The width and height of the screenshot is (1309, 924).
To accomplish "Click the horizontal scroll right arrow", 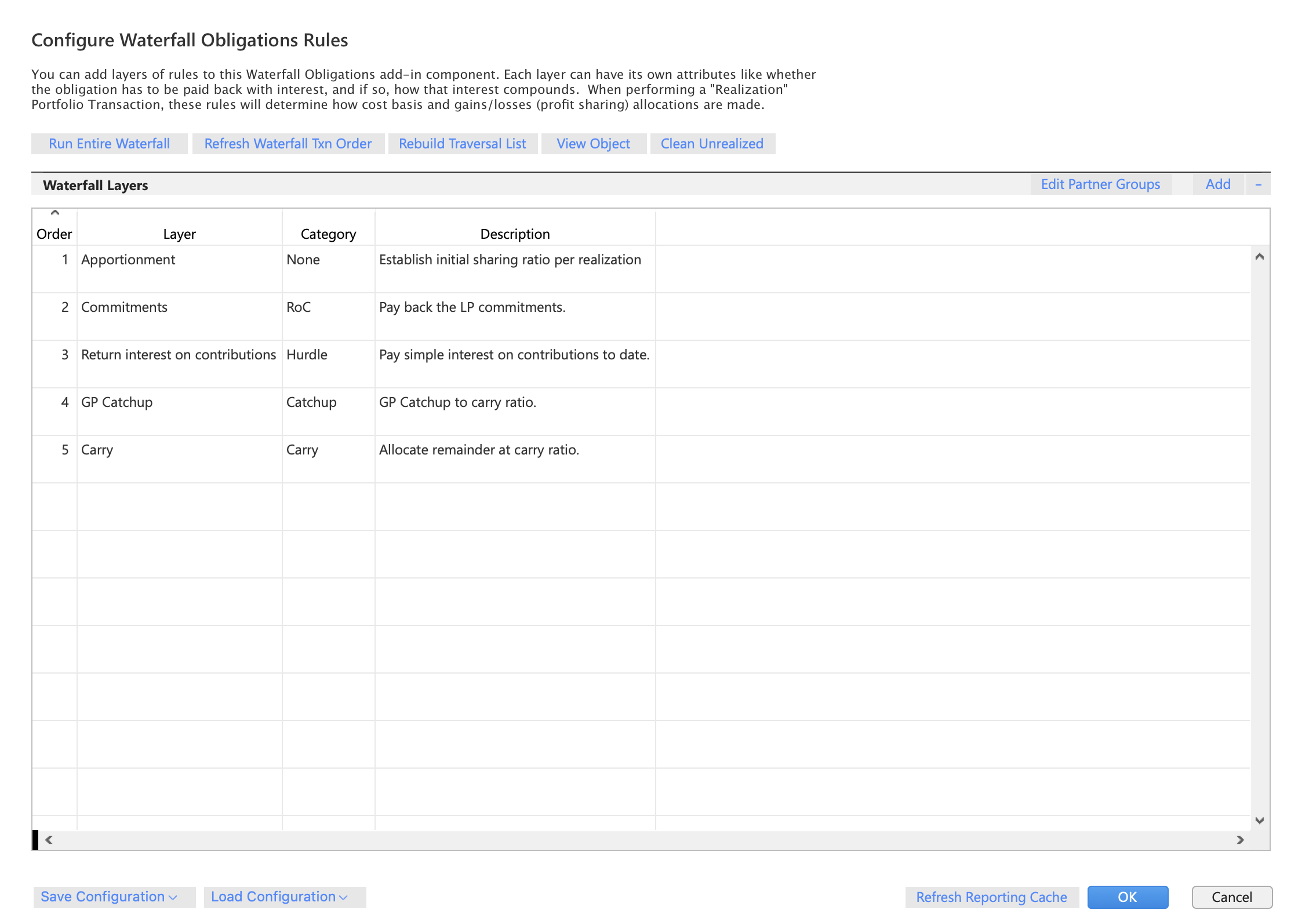I will point(1240,840).
